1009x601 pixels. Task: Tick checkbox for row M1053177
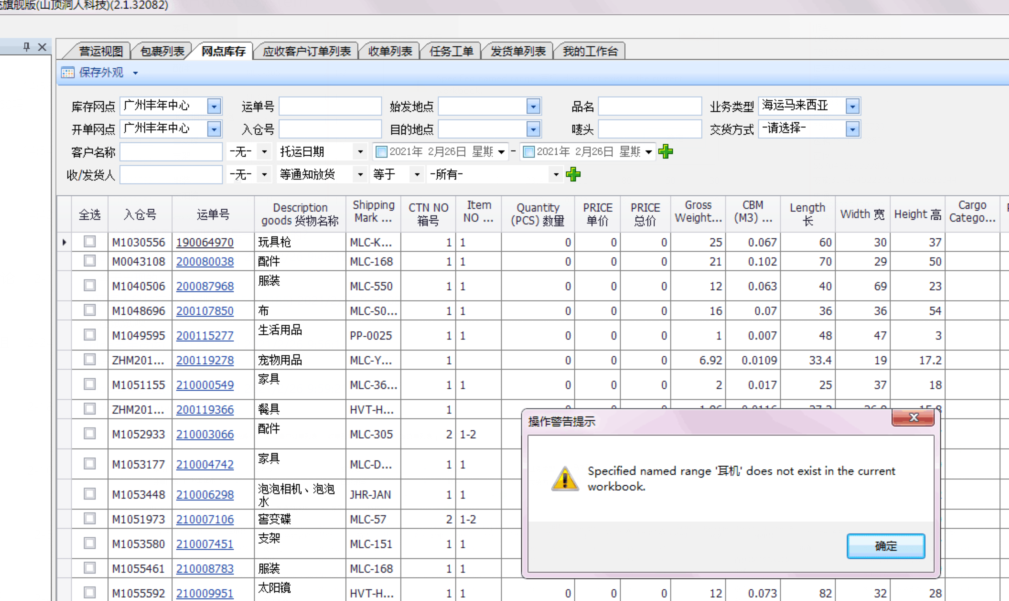coord(89,463)
